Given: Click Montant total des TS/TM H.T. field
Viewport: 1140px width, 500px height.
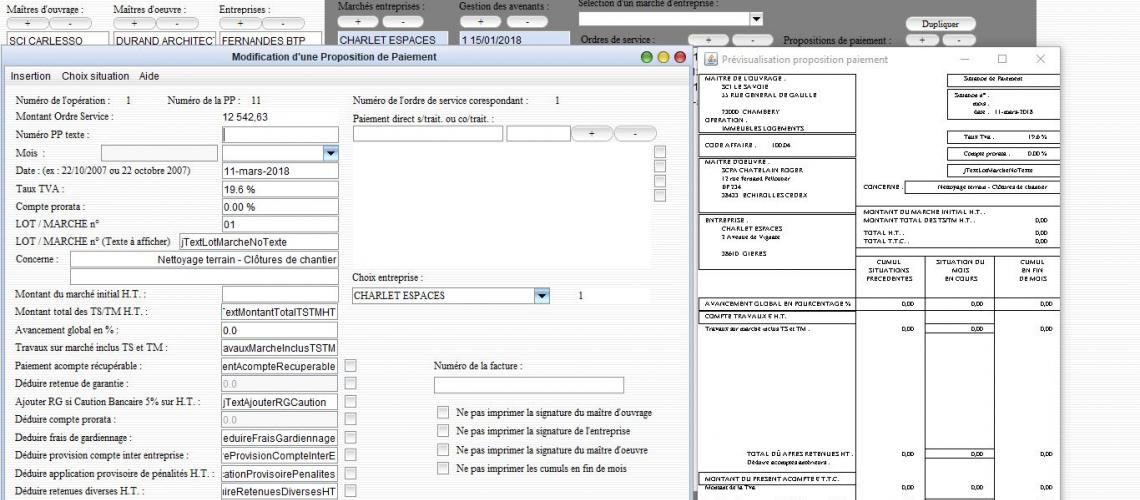Looking at the screenshot, I should 280,312.
